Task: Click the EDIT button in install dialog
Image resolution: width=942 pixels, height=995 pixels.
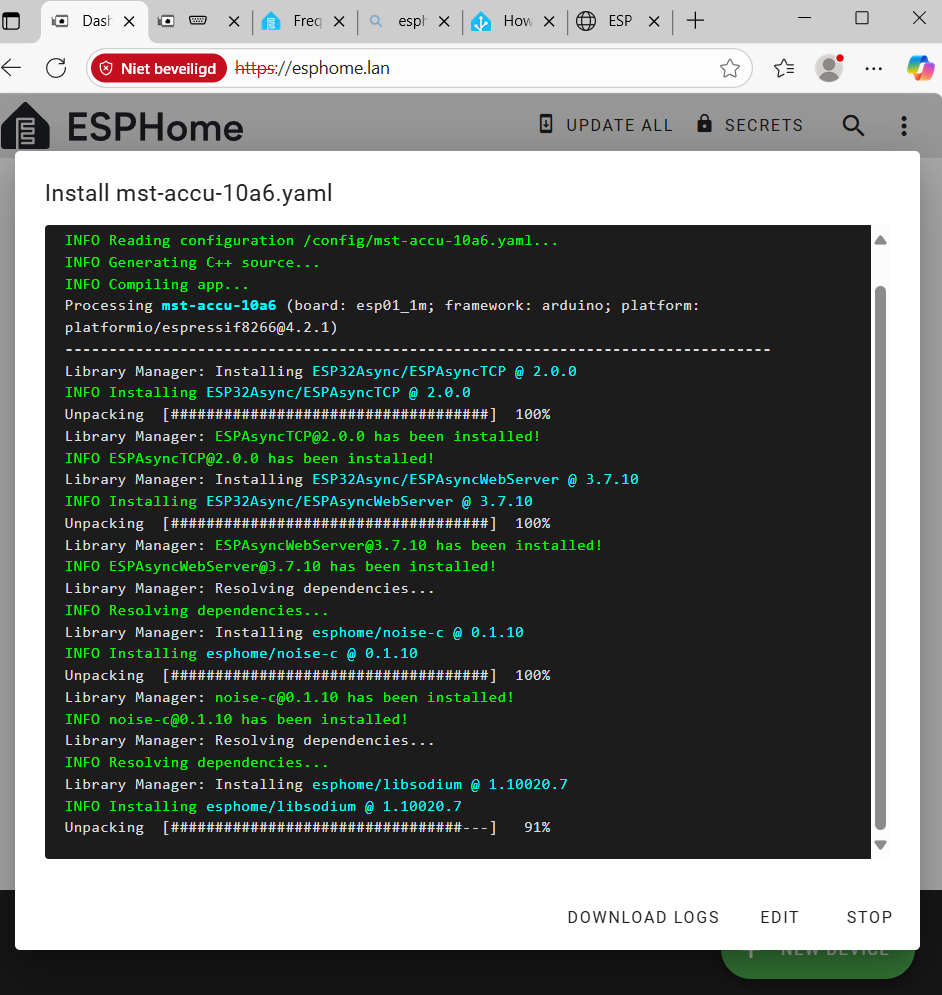Action: point(779,917)
